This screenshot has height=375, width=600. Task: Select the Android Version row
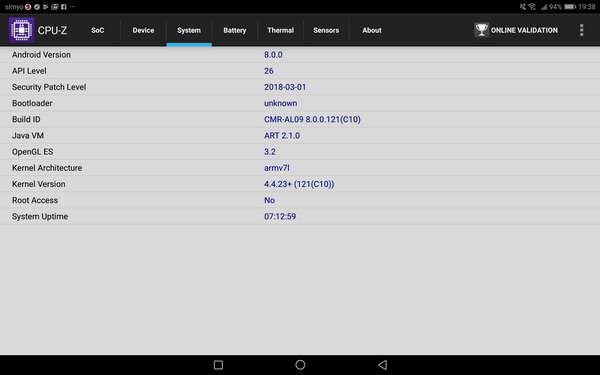[x=300, y=55]
